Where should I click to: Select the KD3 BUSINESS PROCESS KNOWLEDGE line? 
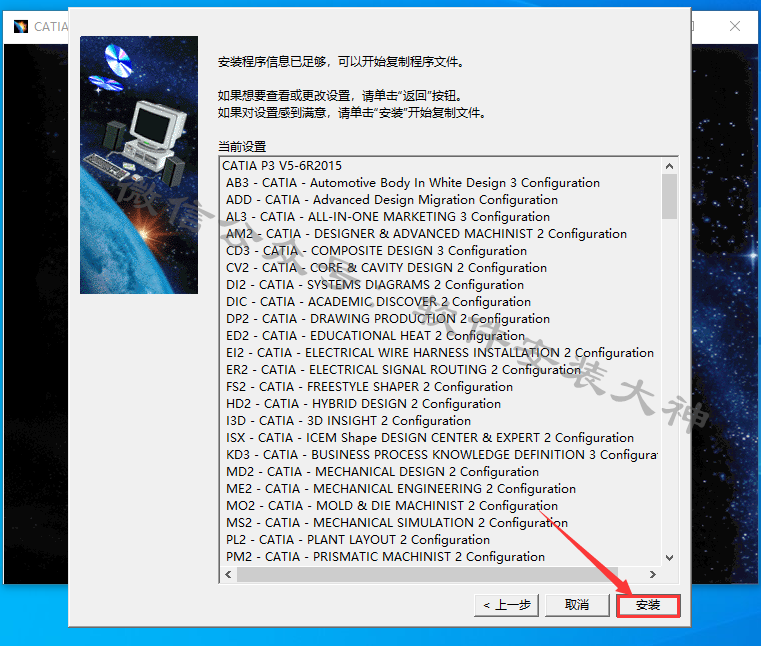click(442, 455)
